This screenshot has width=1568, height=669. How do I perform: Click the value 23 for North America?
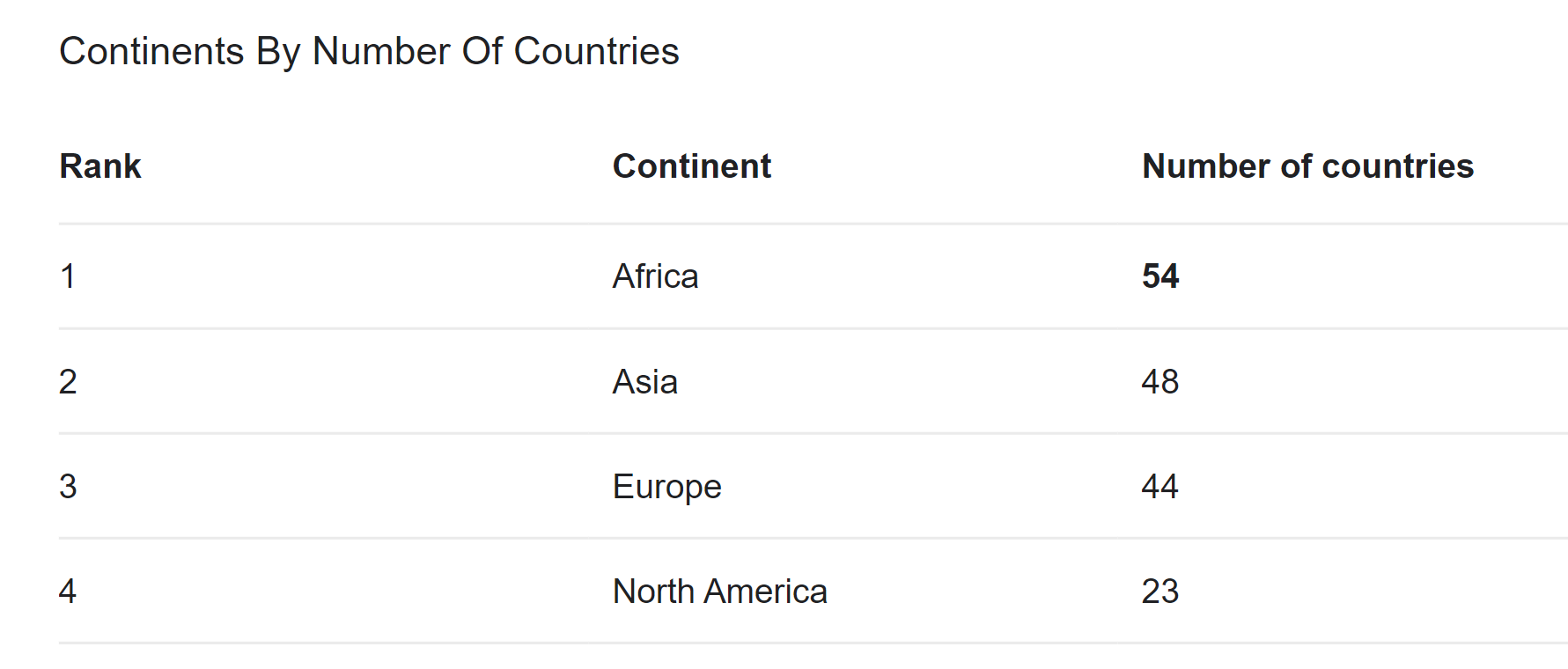(x=1160, y=592)
